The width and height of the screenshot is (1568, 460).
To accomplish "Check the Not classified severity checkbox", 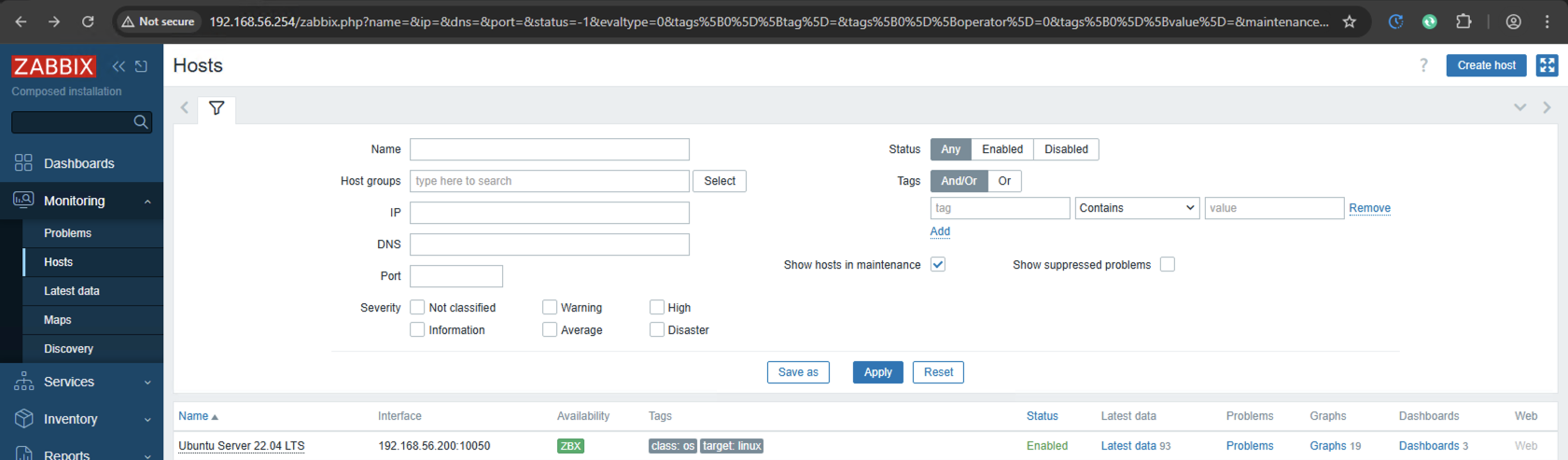I will coord(417,307).
